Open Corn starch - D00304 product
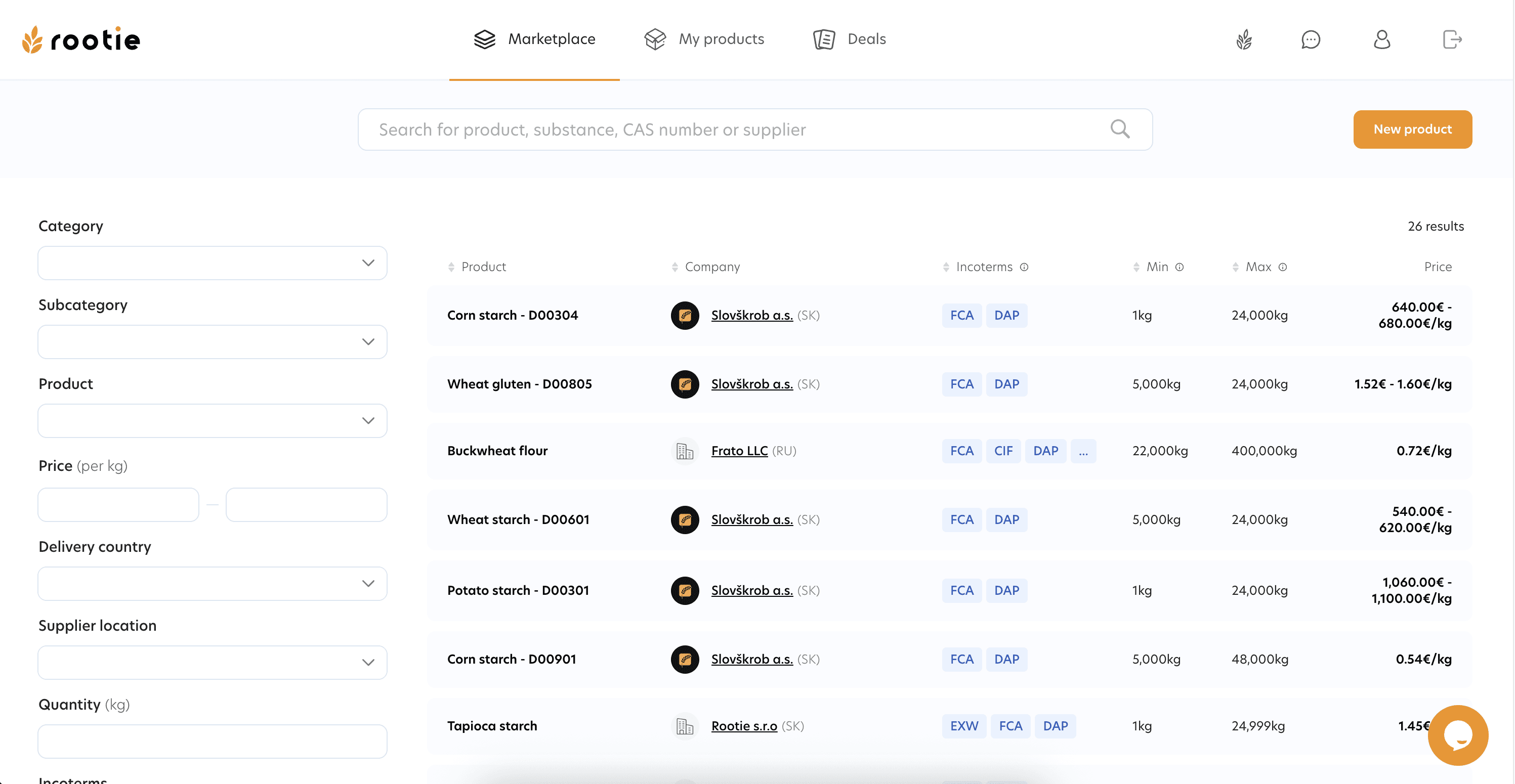The width and height of the screenshot is (1515, 784). tap(512, 316)
